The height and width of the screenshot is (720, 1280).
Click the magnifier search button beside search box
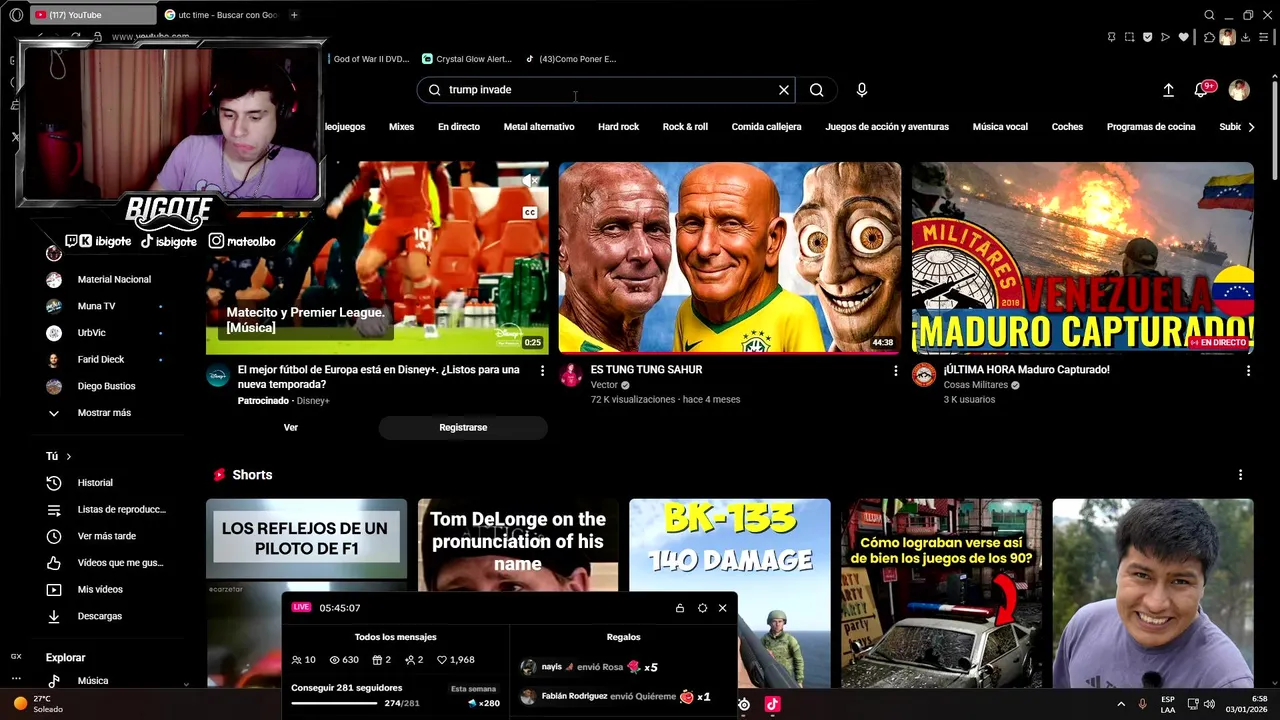pyautogui.click(x=817, y=90)
